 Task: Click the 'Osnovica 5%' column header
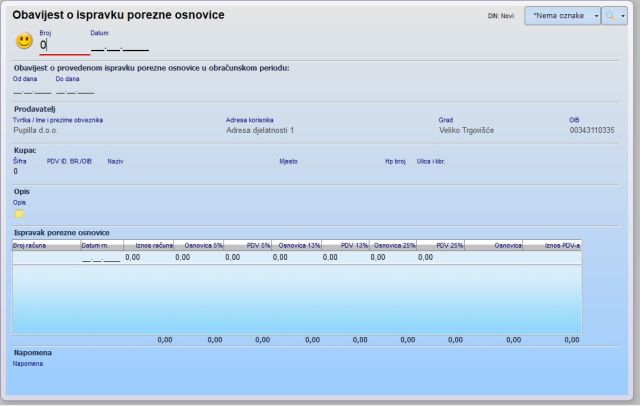click(199, 244)
